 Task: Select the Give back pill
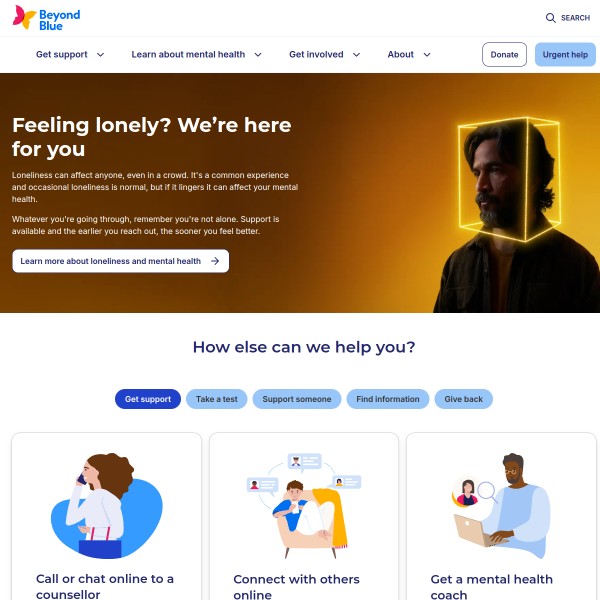pos(463,399)
